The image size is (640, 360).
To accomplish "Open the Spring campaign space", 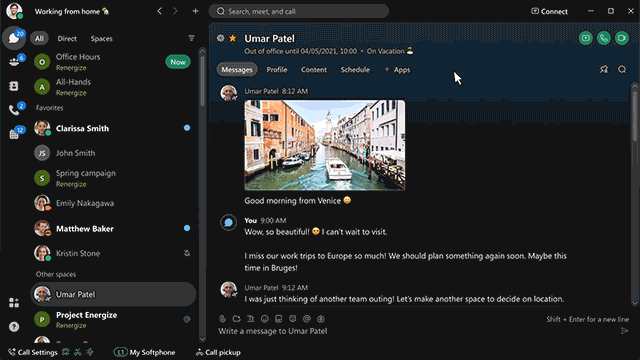I will [113, 178].
